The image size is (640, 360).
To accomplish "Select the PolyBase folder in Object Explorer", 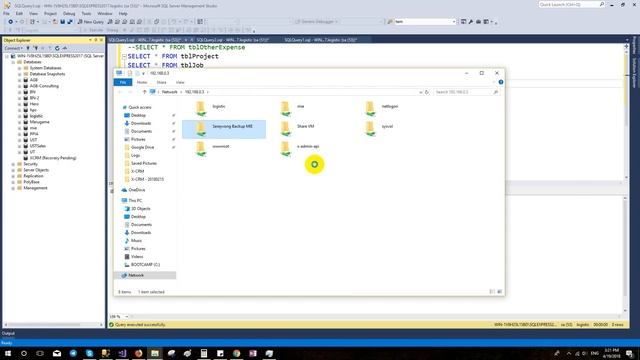I will pos(31,182).
